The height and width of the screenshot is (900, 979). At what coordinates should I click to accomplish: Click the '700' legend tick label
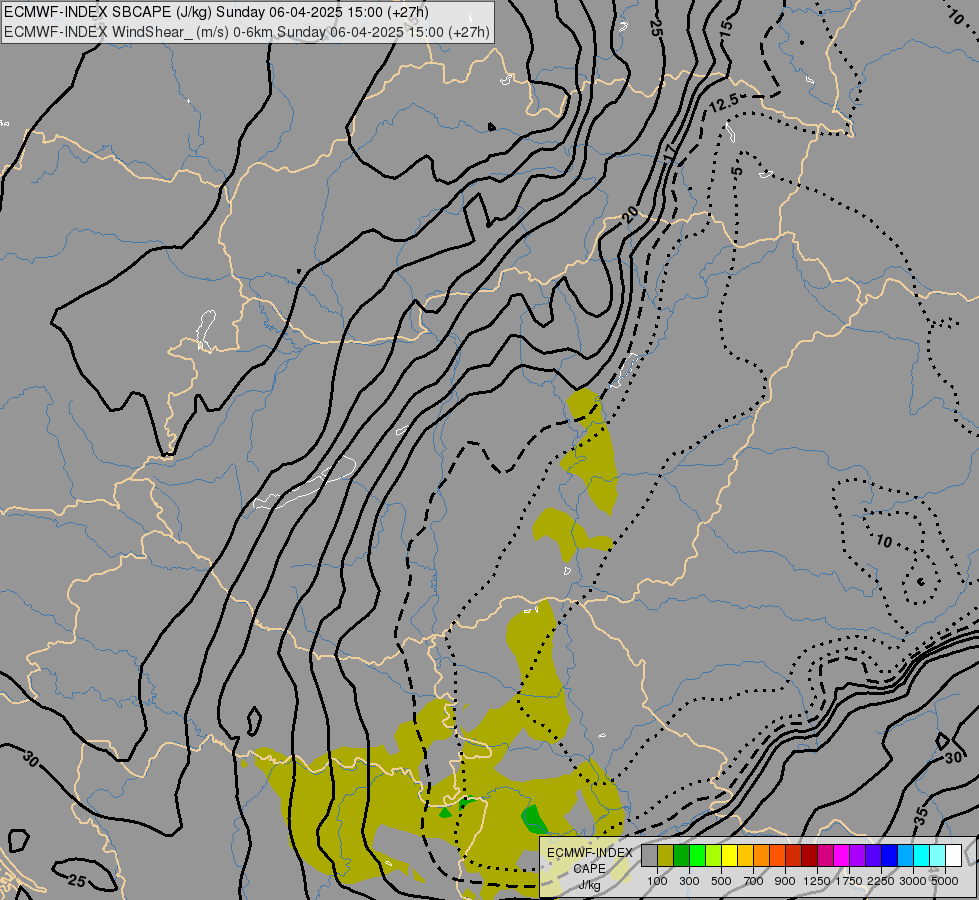pos(754,881)
